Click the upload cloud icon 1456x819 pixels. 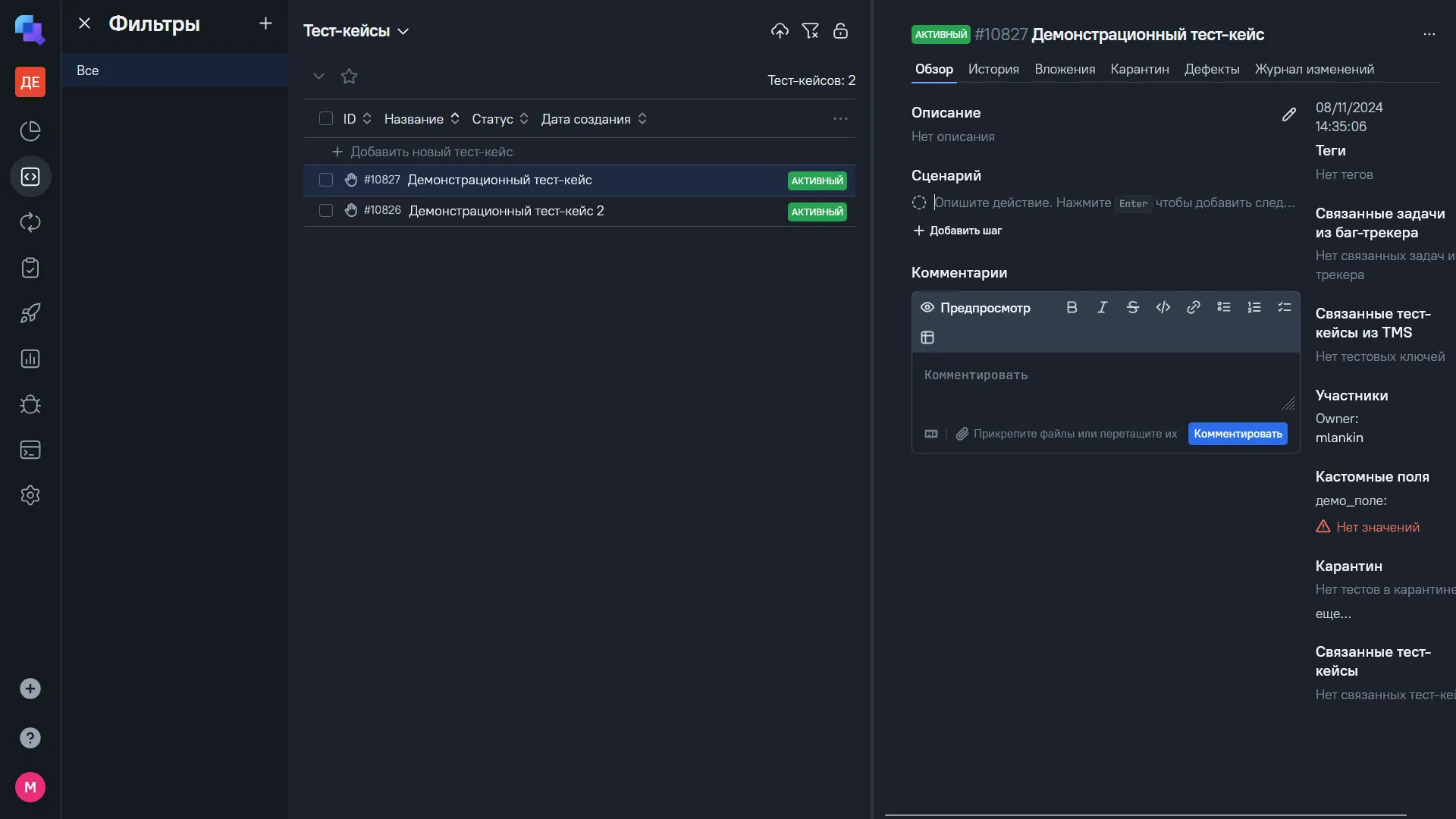(780, 31)
